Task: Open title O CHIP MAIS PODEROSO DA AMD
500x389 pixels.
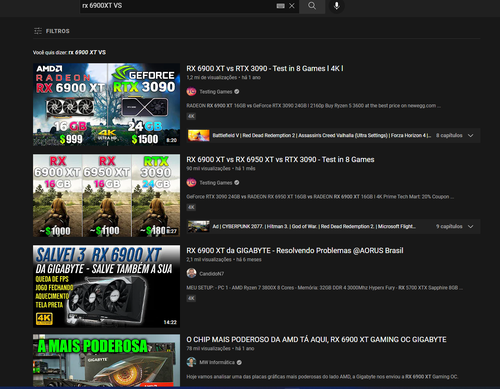Action: 316,340
